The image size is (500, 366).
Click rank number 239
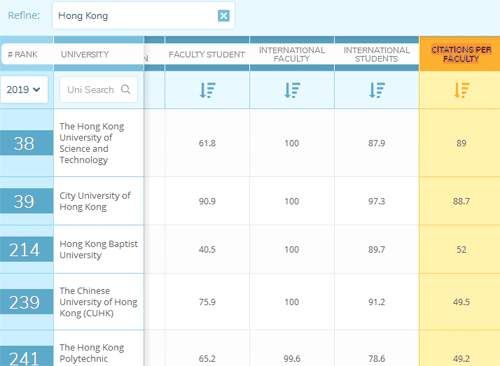pos(24,302)
